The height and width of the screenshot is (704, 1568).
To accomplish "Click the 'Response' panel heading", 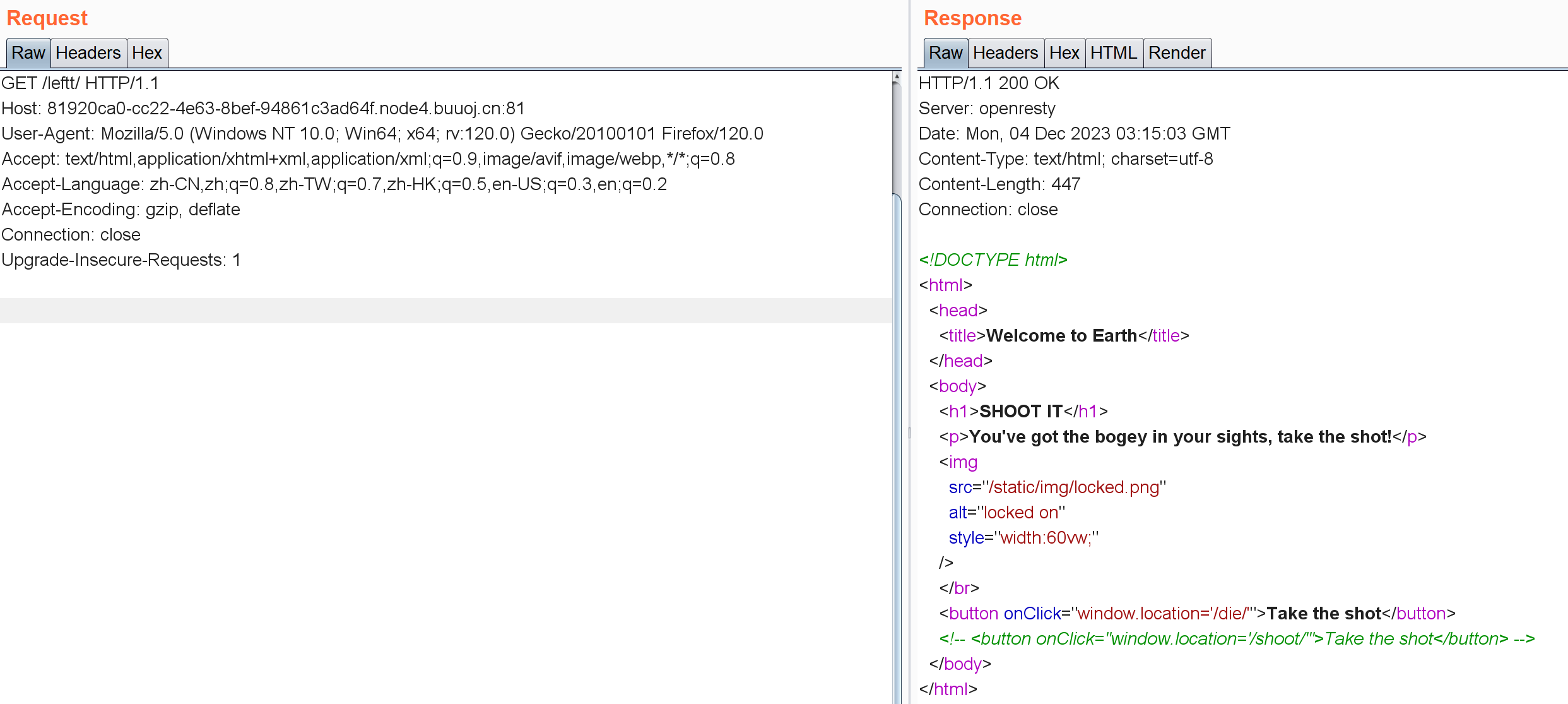I will [x=973, y=18].
